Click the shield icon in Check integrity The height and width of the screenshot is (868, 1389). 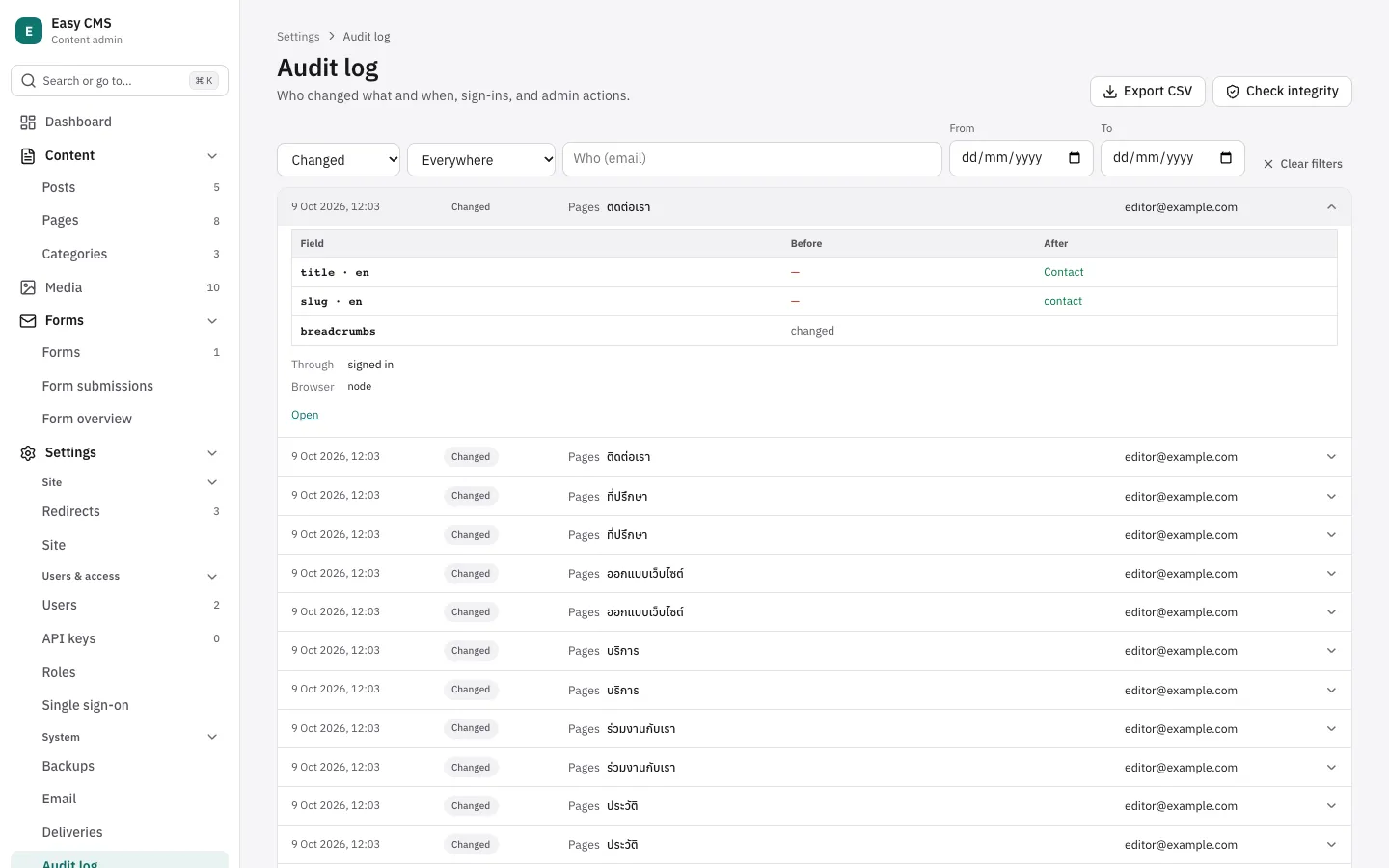point(1233,92)
